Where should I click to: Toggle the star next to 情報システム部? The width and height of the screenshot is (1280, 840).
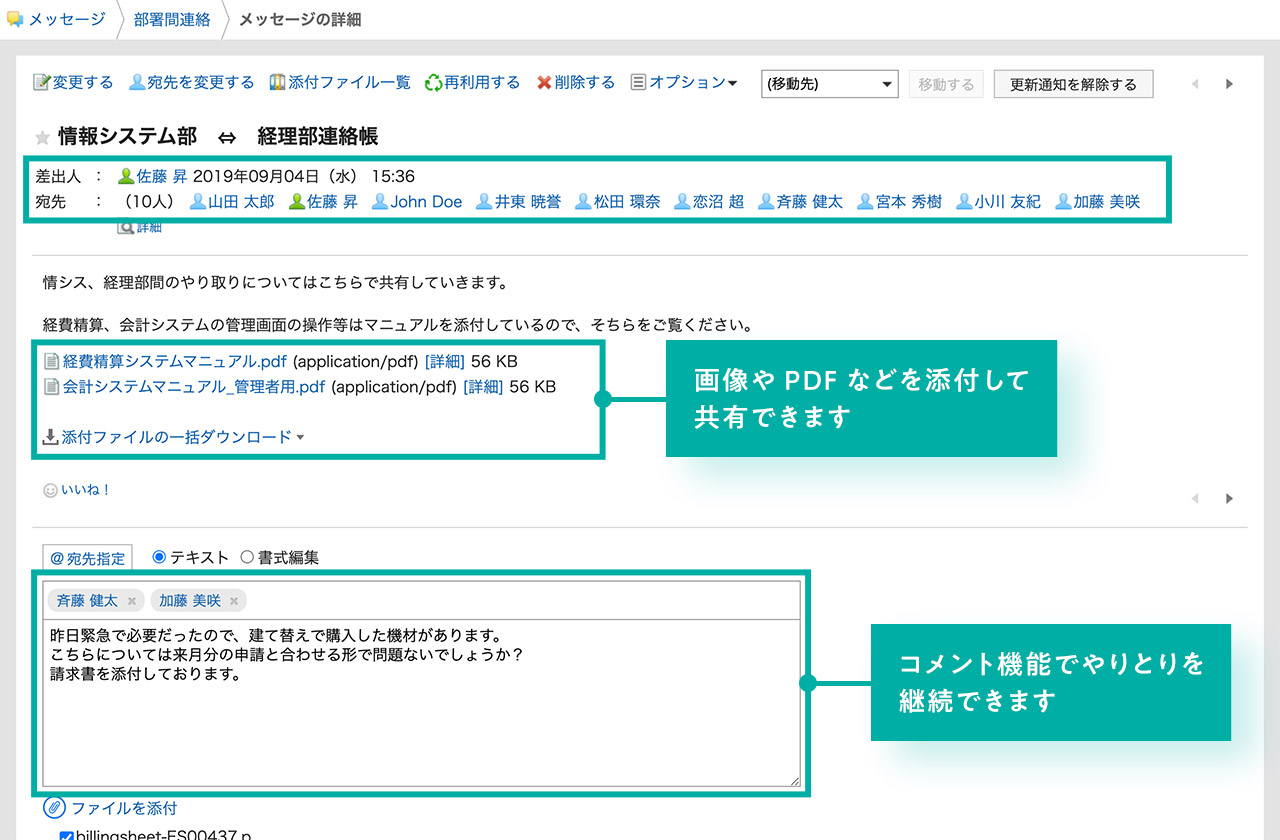tap(42, 137)
